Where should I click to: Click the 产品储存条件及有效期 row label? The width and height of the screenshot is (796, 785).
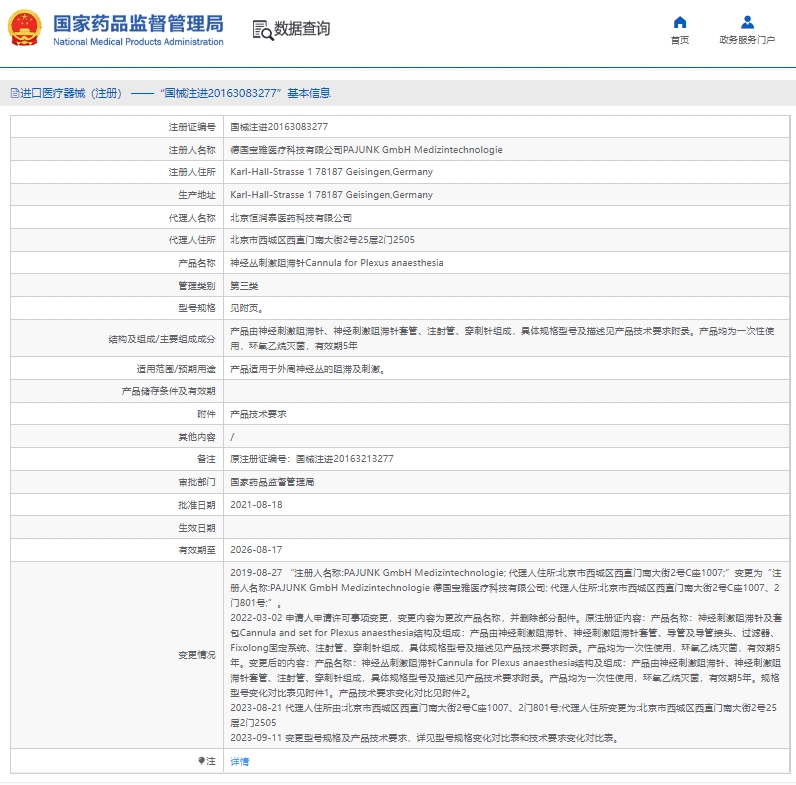point(169,391)
